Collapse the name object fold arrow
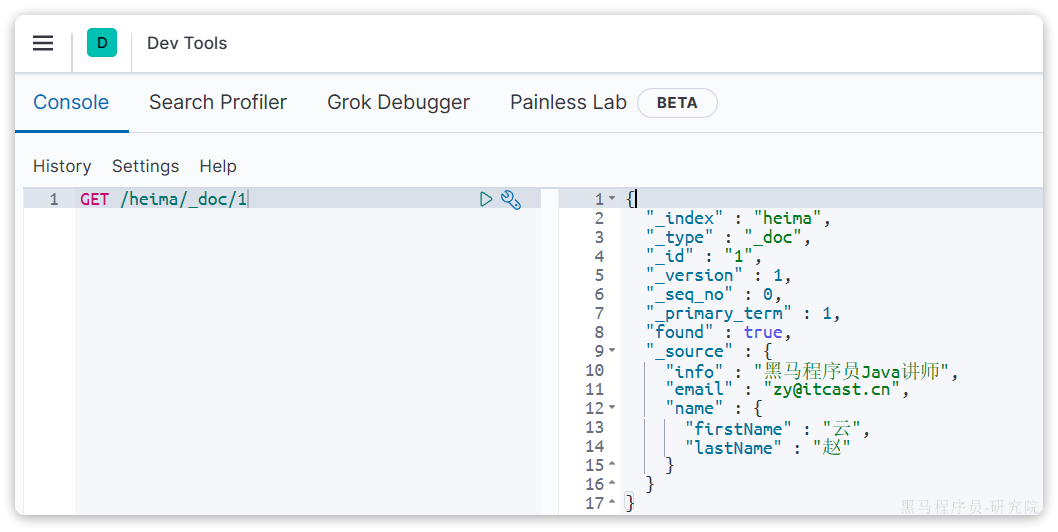Image resolution: width=1058 pixels, height=532 pixels. [x=612, y=408]
